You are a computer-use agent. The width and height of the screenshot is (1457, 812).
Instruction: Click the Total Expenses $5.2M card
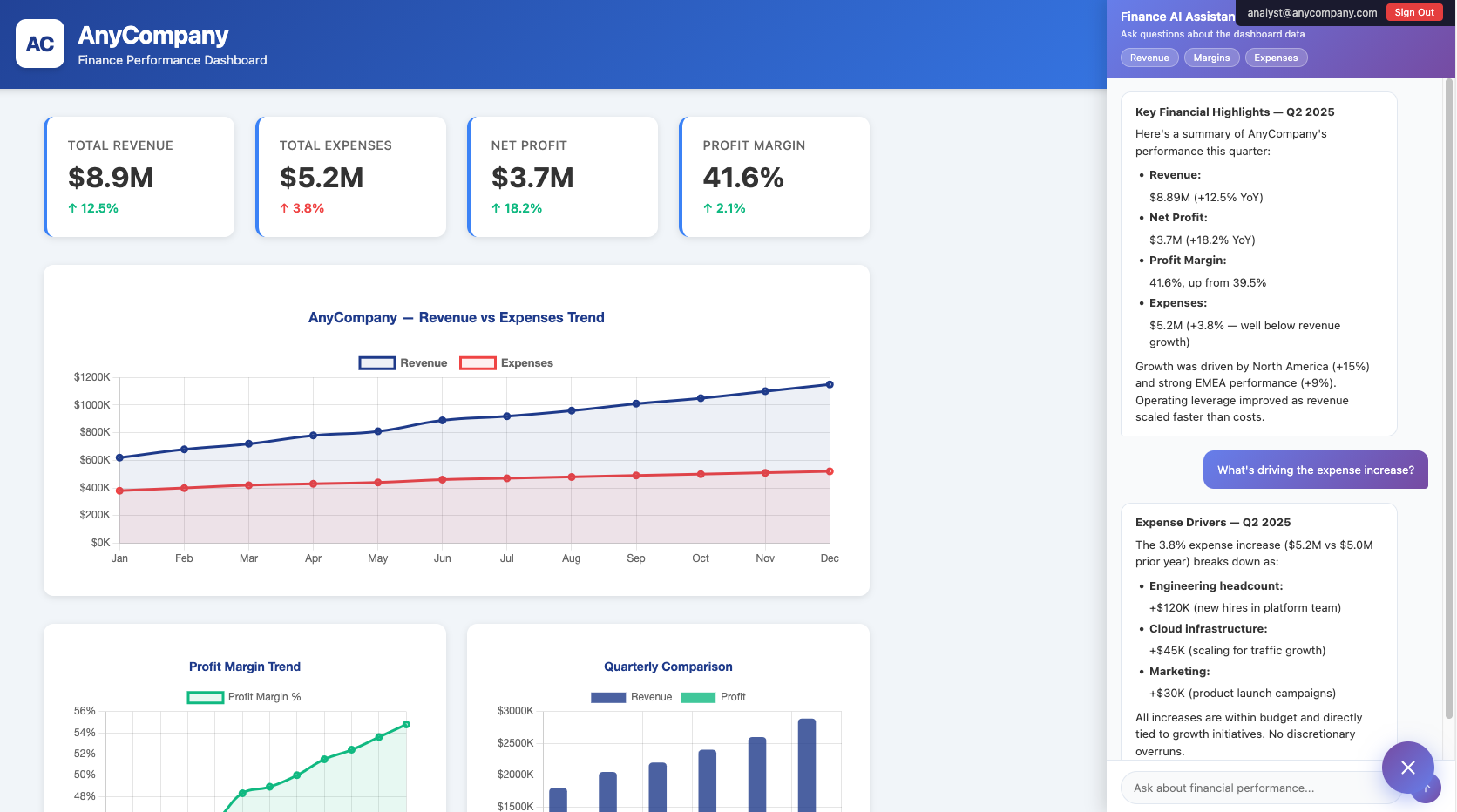click(351, 177)
